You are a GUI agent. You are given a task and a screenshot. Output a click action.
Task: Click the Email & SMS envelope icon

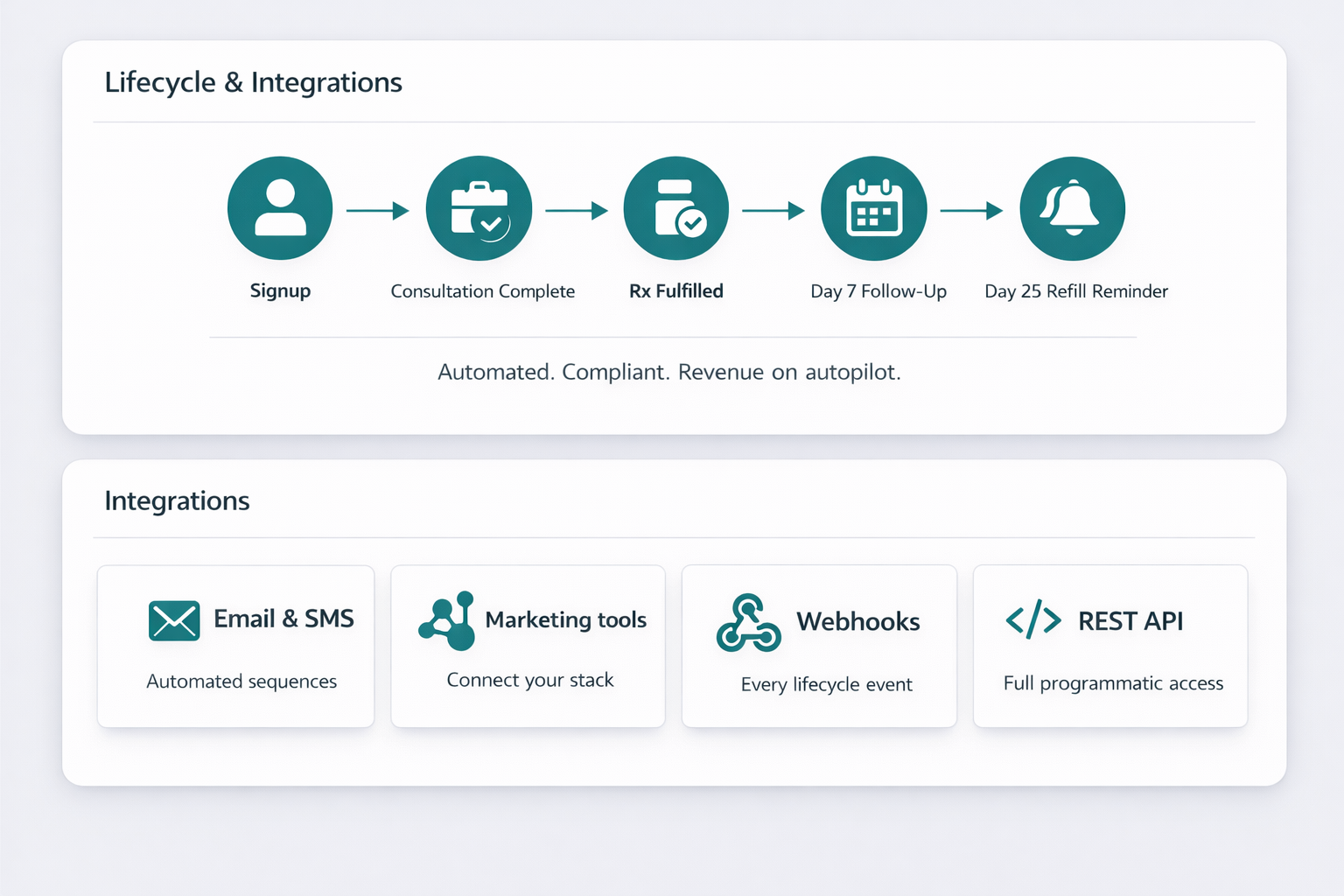(174, 620)
